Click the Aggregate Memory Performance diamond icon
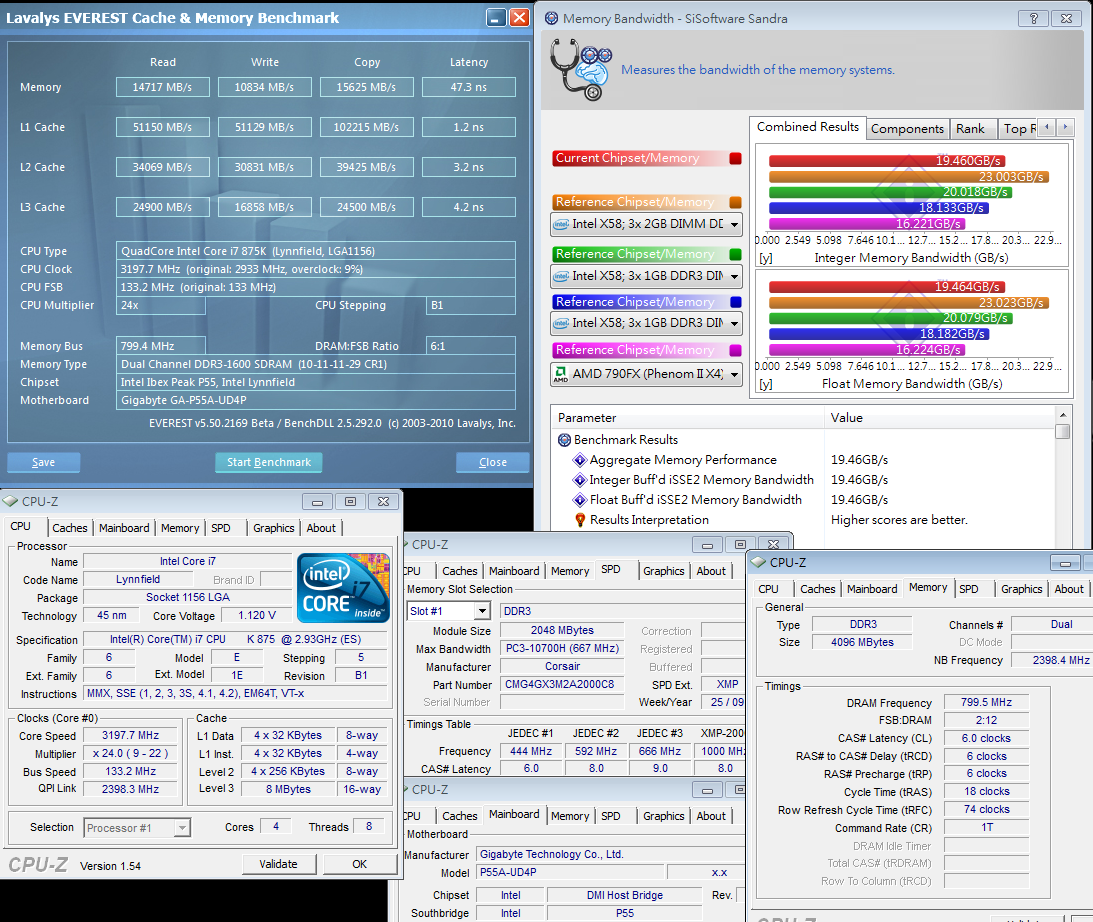This screenshot has width=1093, height=922. (579, 460)
